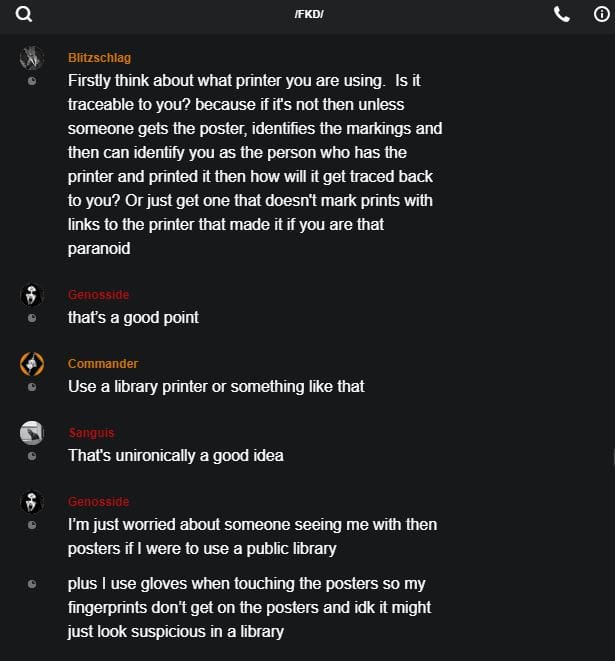615x661 pixels.
Task: Open the Blitzschlag username link
Action: point(99,58)
